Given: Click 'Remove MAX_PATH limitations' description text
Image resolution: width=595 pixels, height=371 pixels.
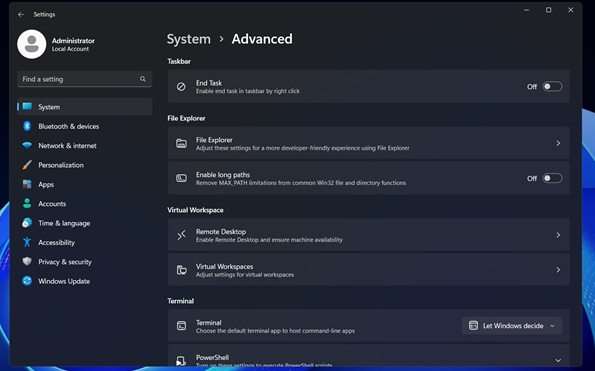Looking at the screenshot, I should click(301, 183).
